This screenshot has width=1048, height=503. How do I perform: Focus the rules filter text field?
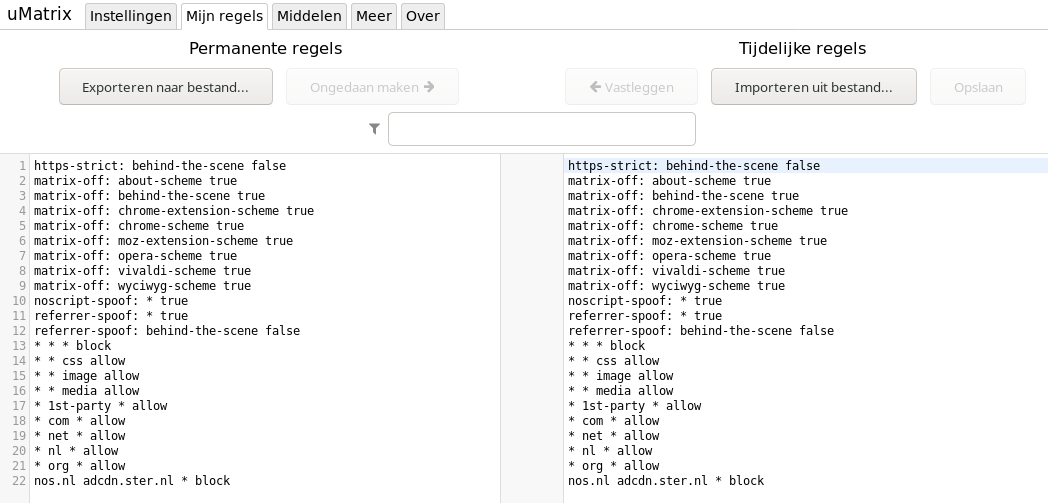pos(541,129)
